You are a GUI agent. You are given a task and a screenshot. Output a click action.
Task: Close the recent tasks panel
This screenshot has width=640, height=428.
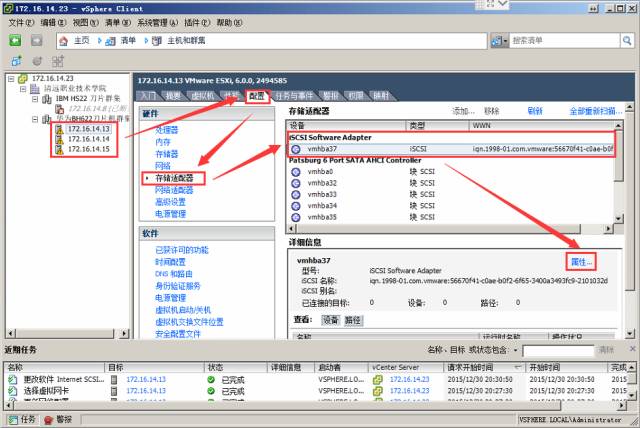click(x=632, y=349)
